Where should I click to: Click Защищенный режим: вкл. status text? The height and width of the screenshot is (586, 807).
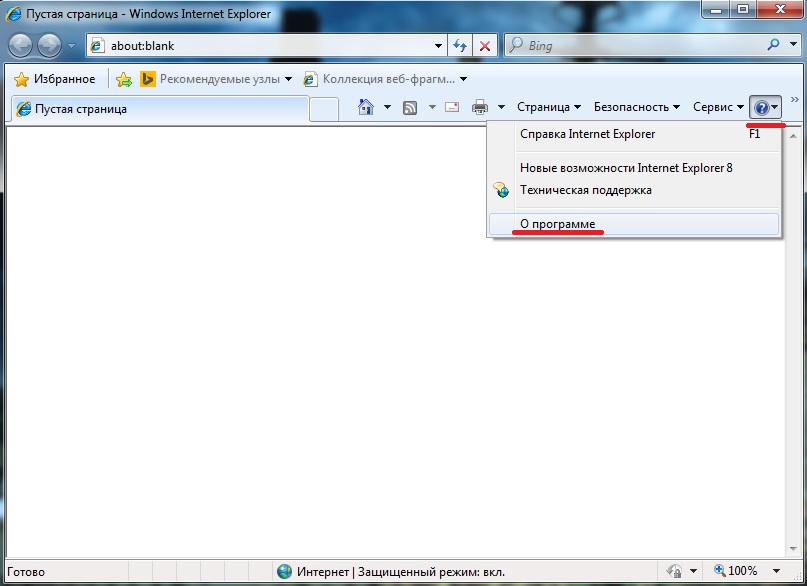[431, 572]
